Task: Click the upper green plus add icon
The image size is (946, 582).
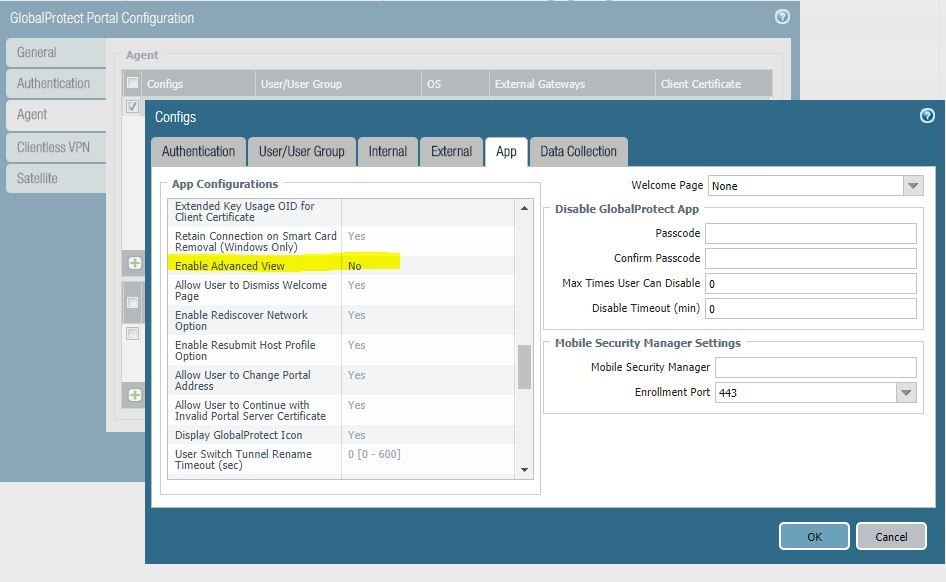Action: [x=134, y=263]
